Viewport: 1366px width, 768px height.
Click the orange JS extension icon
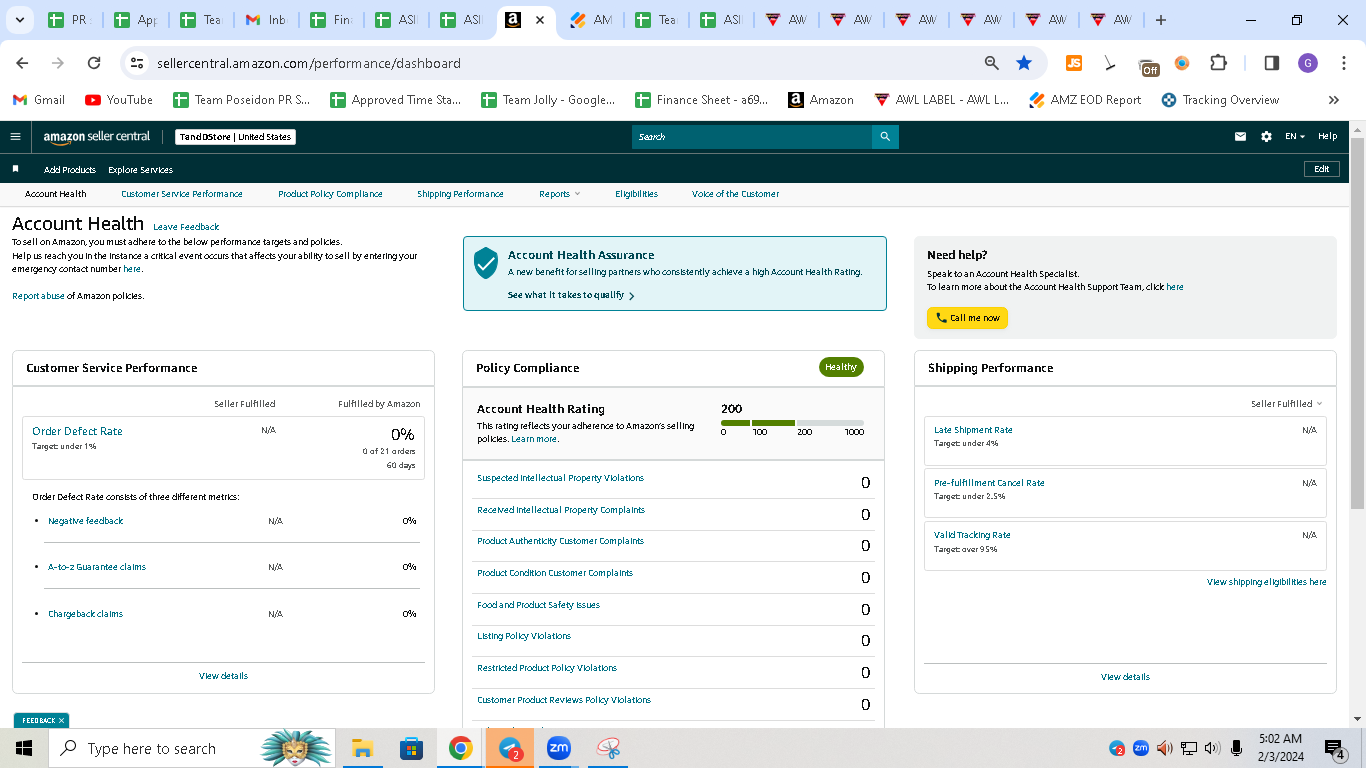1074,63
